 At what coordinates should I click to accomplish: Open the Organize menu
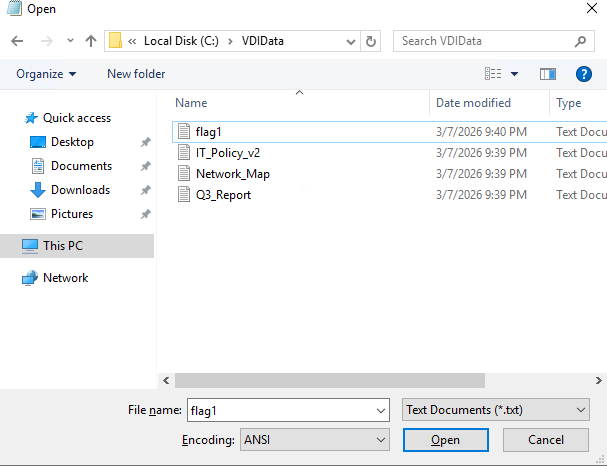point(46,74)
